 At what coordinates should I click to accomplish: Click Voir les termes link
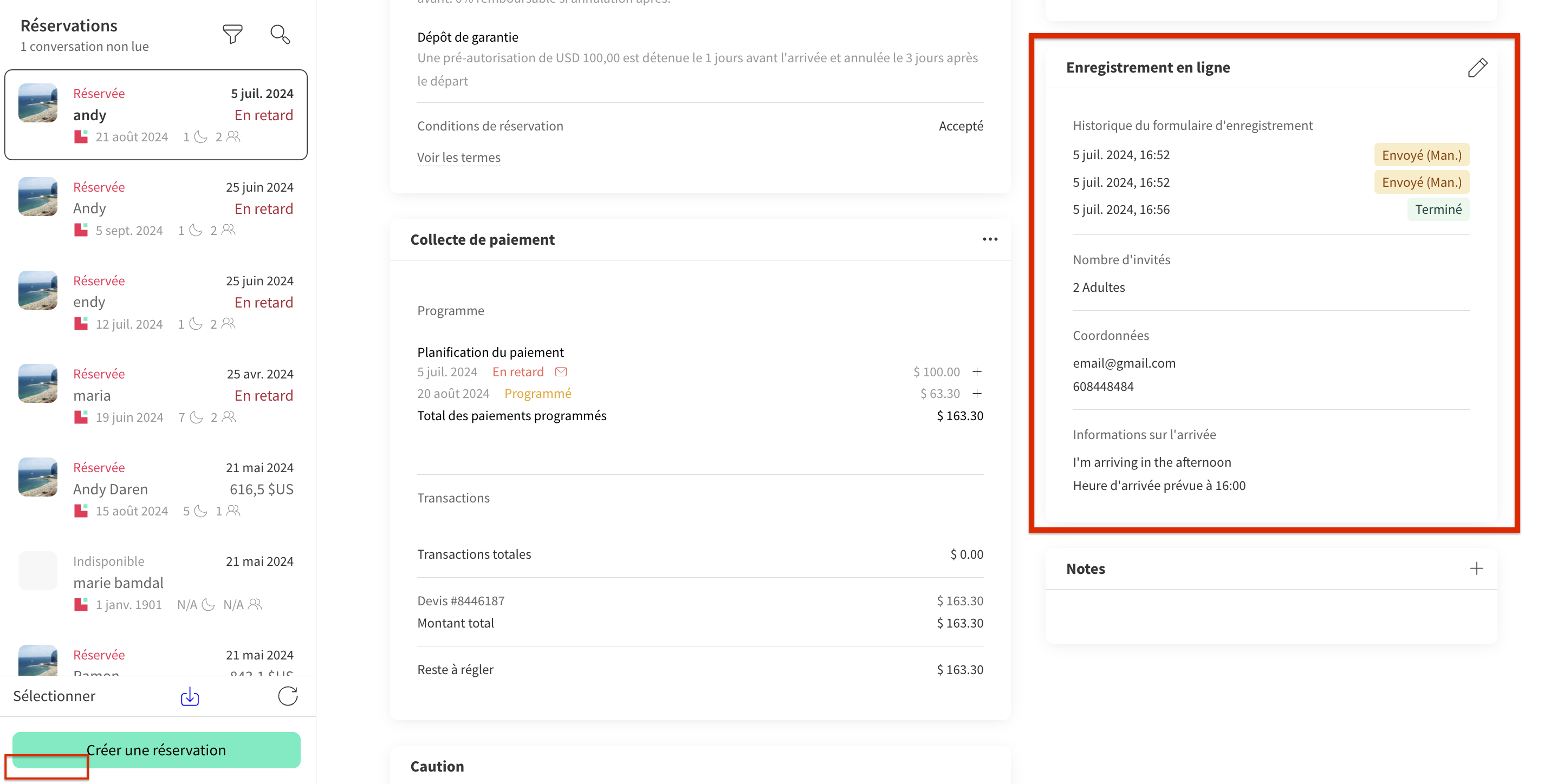click(x=459, y=158)
